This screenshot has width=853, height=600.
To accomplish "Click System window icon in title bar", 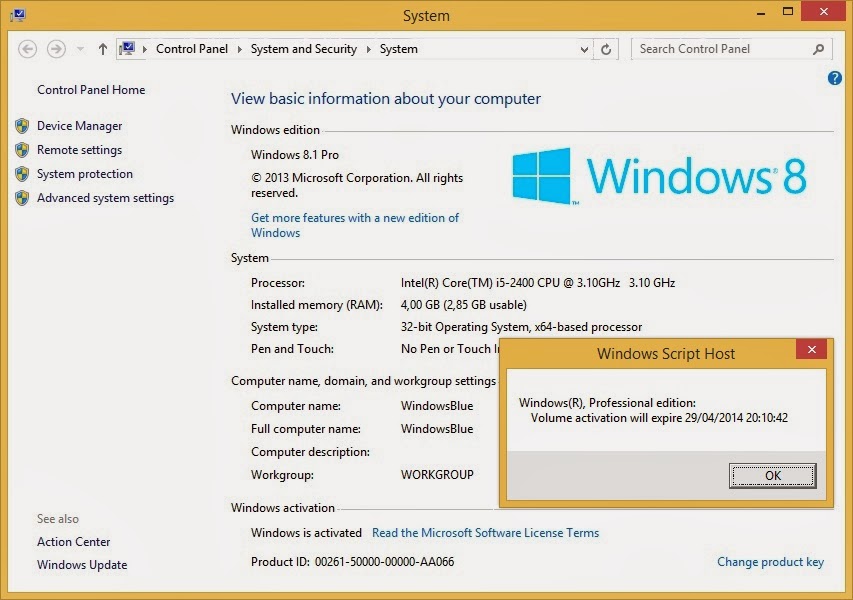I will tap(17, 14).
